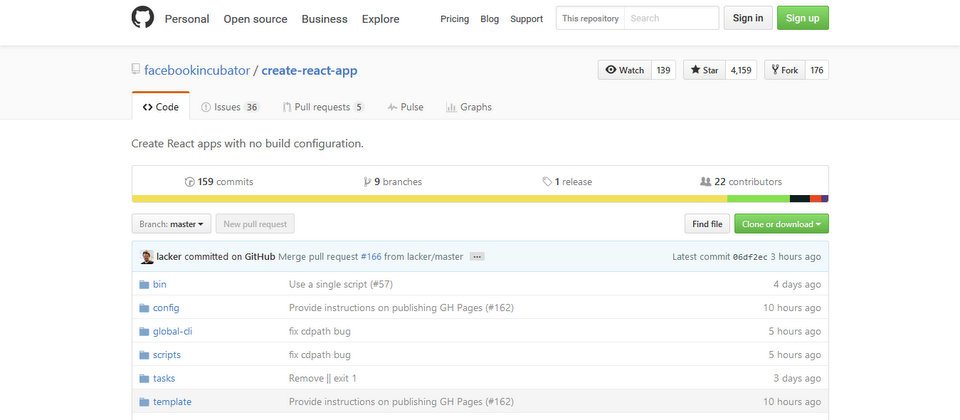Click the scripts folder icon

click(144, 355)
